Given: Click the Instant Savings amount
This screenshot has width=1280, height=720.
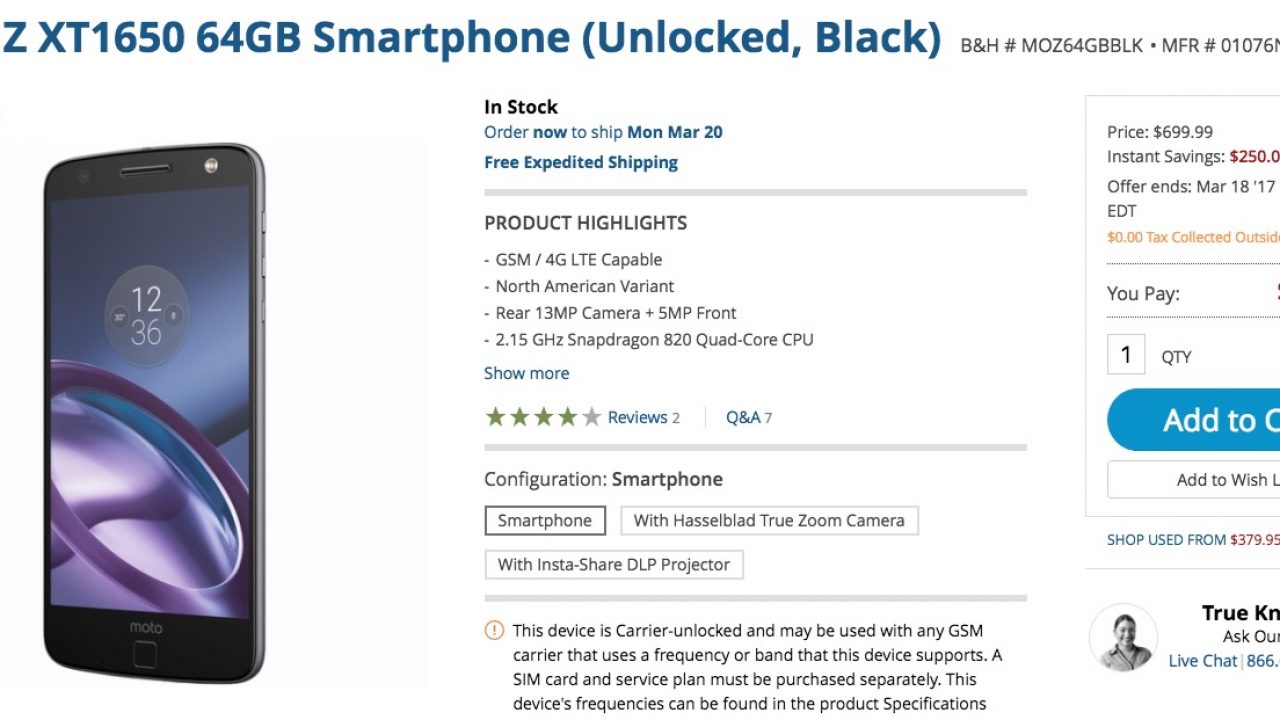Looking at the screenshot, I should [x=1254, y=156].
